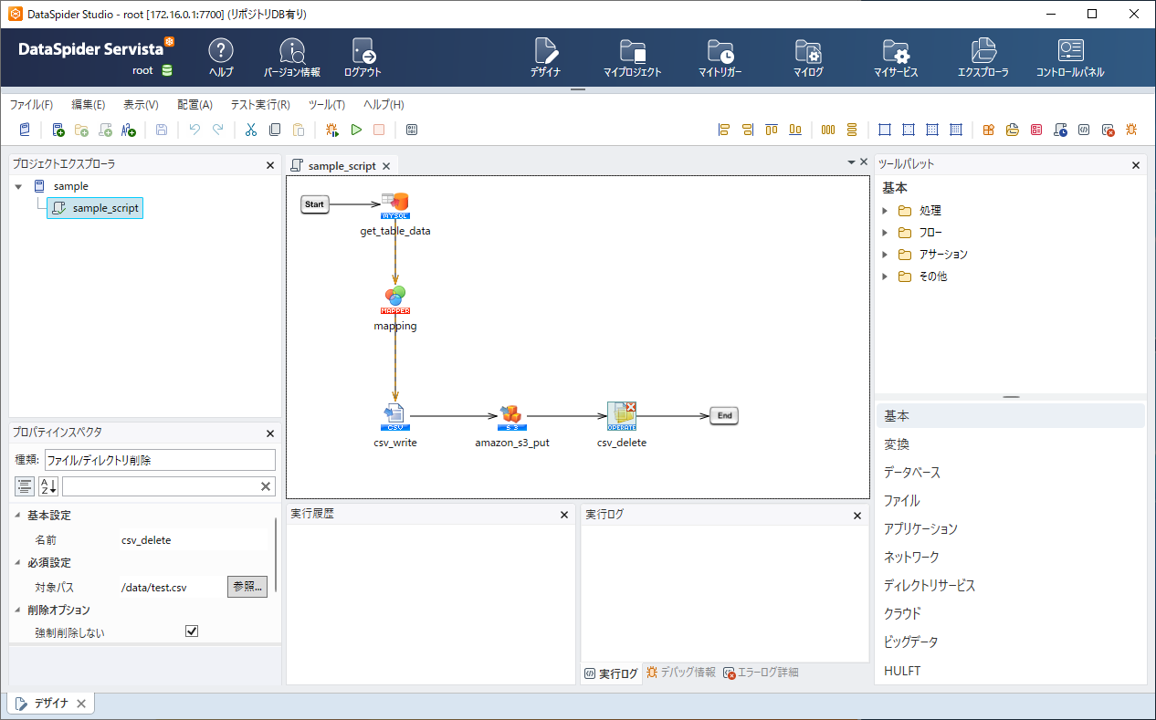This screenshot has height=720, width=1156.
Task: Collapse the 削除オプション property section
Action: click(x=18, y=610)
